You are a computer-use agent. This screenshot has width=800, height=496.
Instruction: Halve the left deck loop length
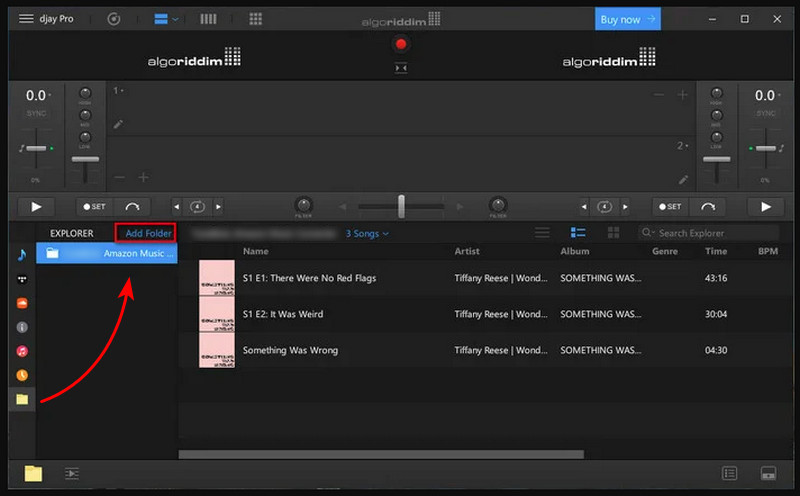tap(177, 207)
